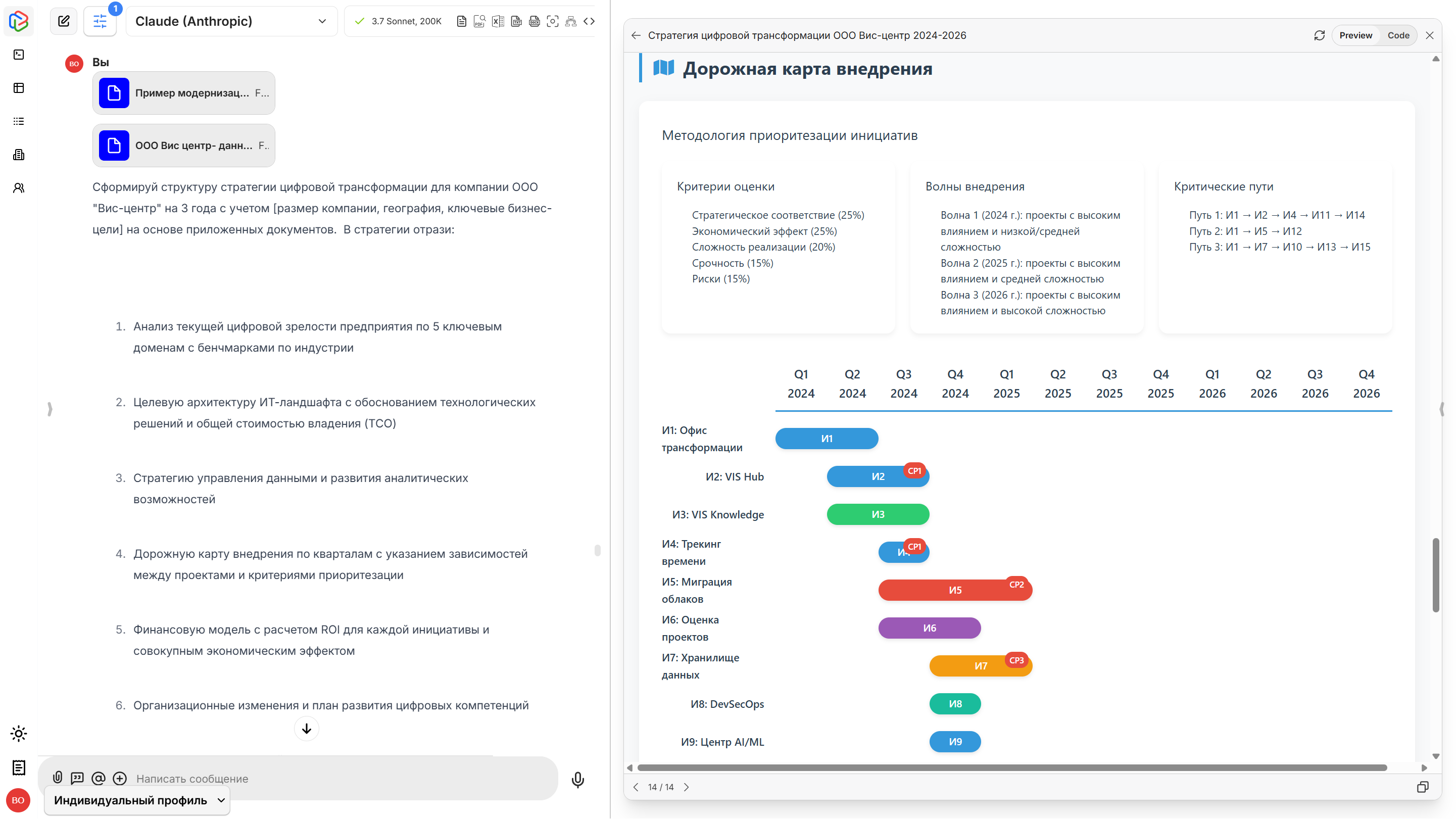
Task: Refresh the artifact preview
Action: point(1319,35)
